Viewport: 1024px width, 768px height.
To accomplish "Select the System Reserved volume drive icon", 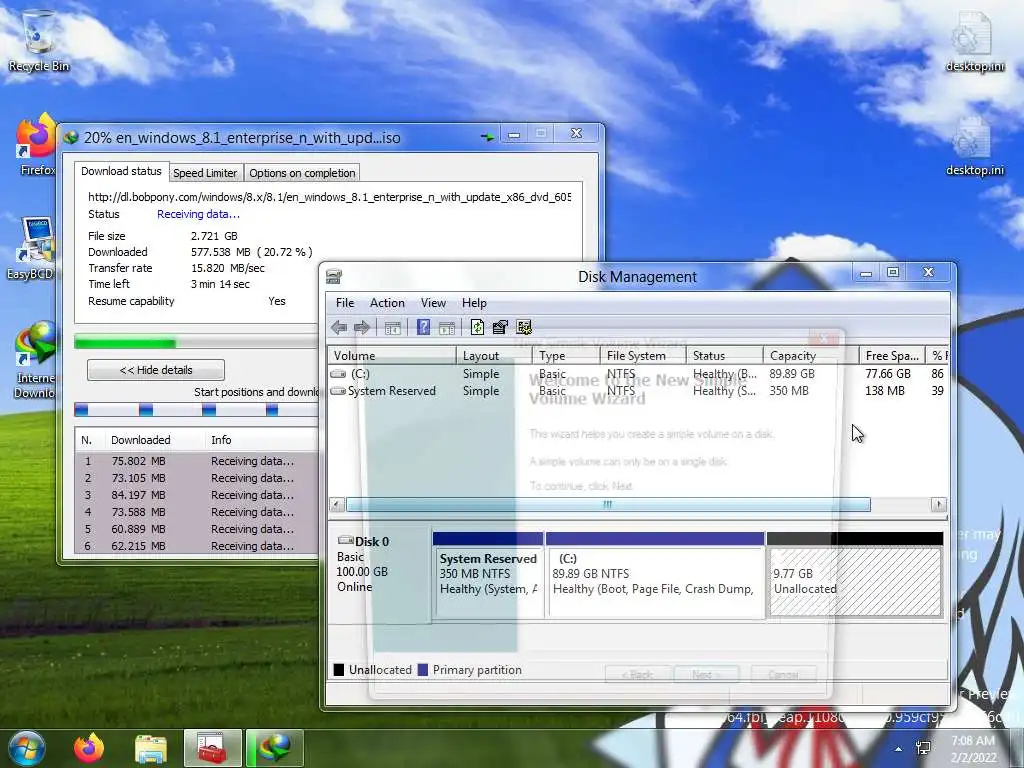I will [338, 391].
